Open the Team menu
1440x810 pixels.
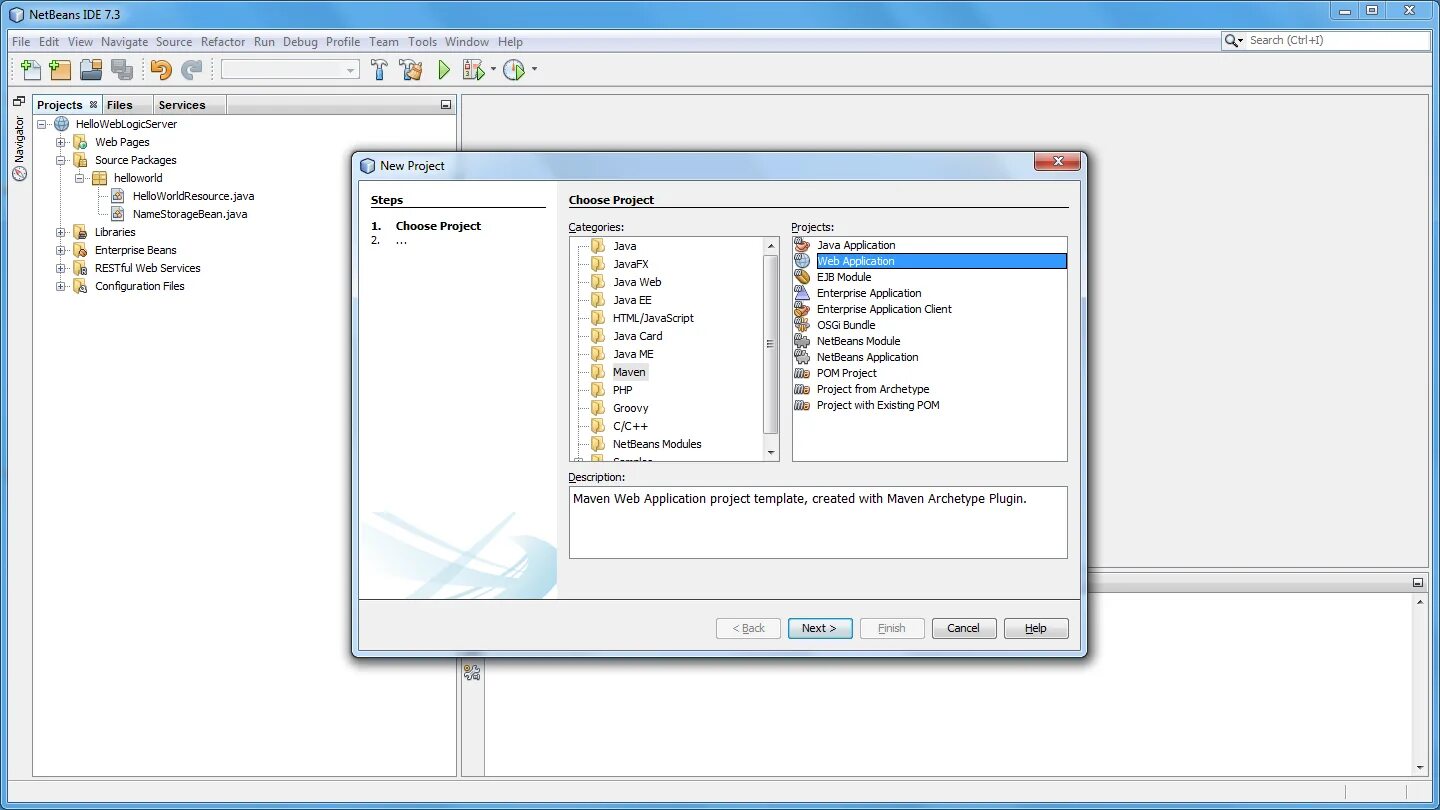[384, 42]
